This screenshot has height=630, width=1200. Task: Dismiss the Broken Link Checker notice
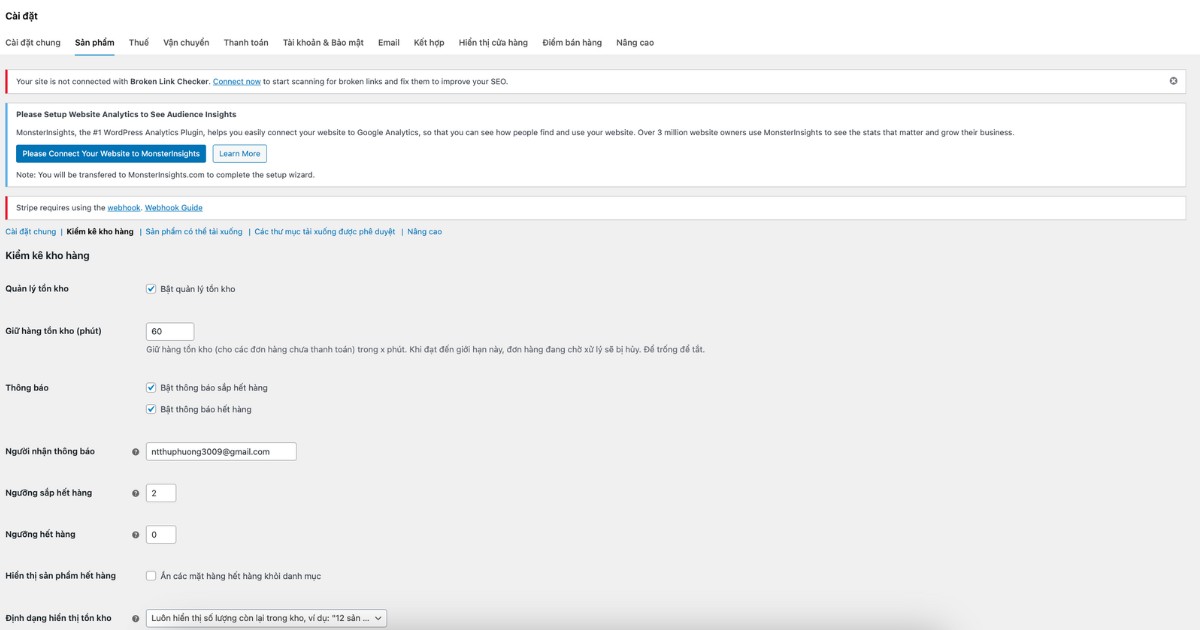(x=1173, y=81)
